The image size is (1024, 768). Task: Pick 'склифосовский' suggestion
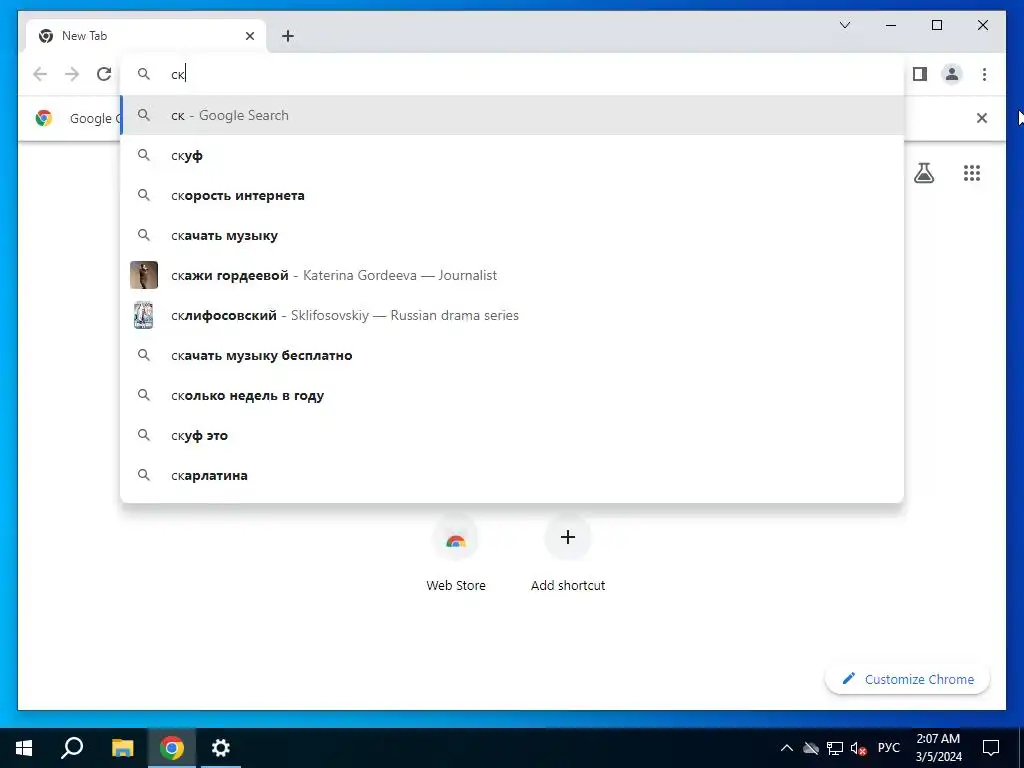(513, 315)
